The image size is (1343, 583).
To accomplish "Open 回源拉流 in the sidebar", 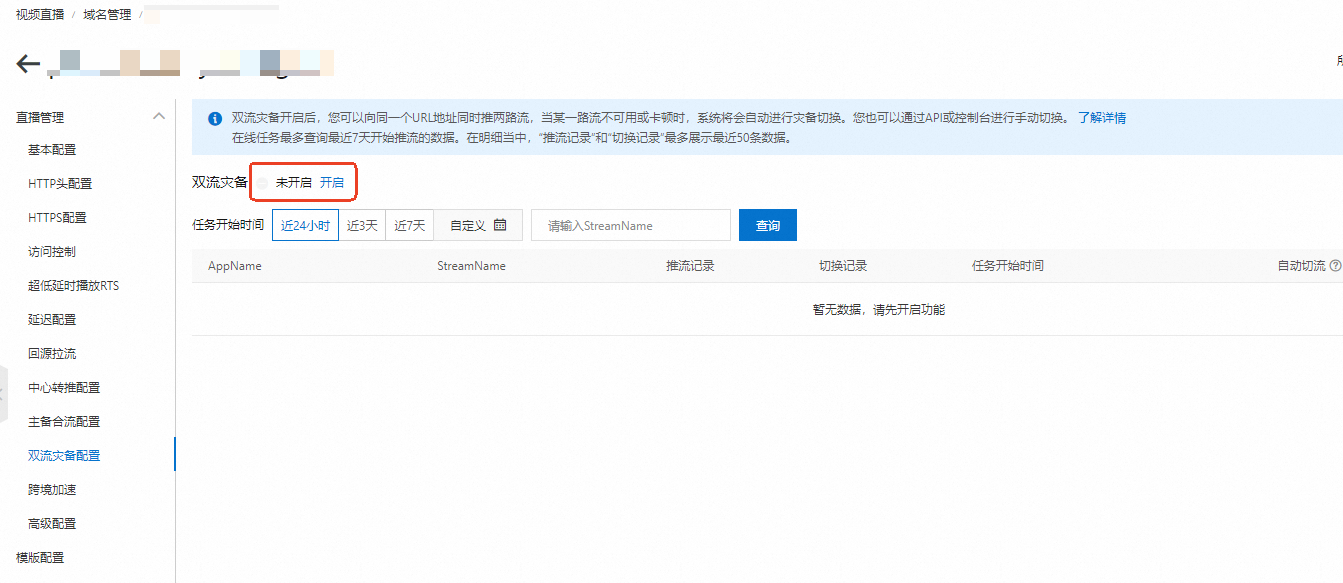I will click(x=52, y=354).
